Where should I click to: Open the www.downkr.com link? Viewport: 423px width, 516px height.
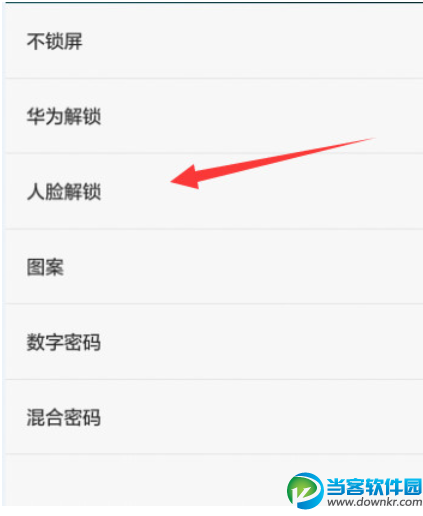(x=375, y=502)
